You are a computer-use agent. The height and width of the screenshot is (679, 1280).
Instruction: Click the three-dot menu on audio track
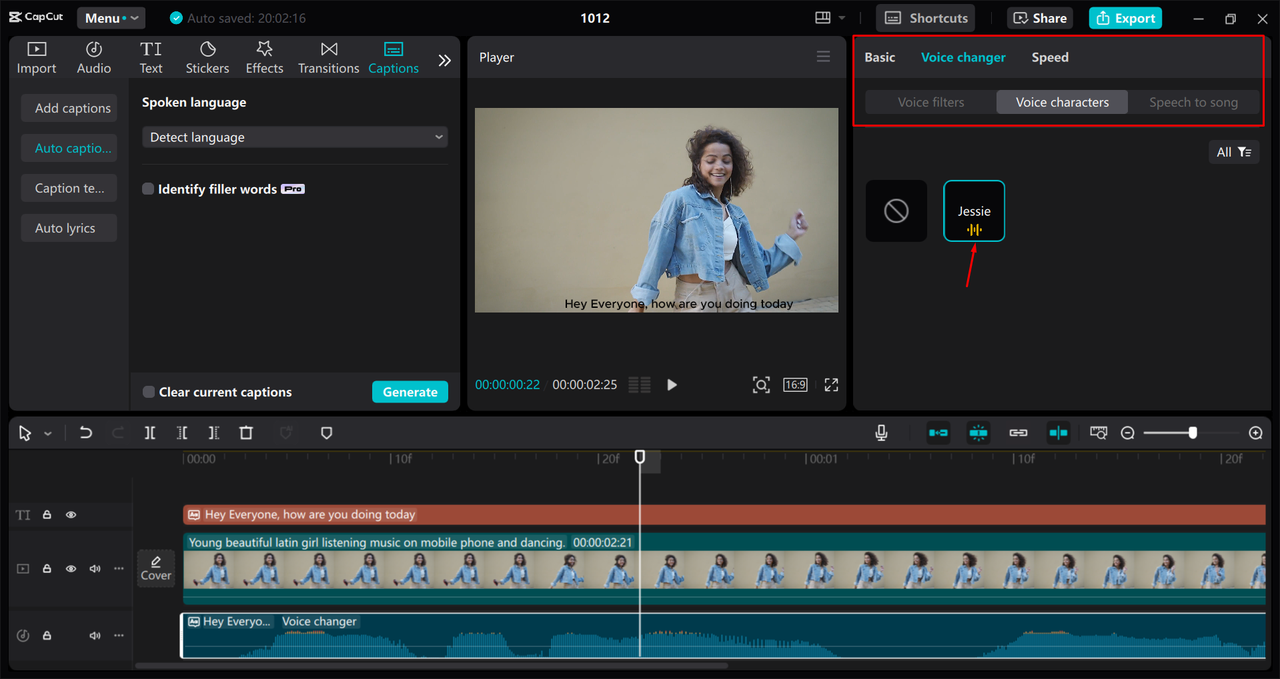click(119, 635)
